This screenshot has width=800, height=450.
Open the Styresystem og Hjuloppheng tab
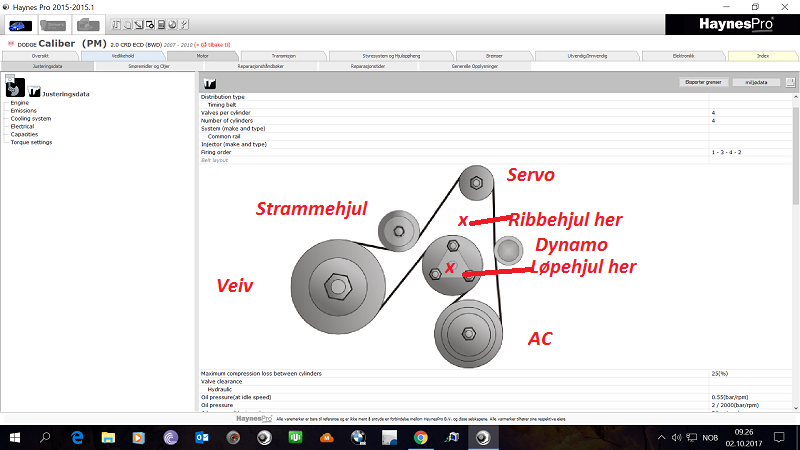click(391, 56)
